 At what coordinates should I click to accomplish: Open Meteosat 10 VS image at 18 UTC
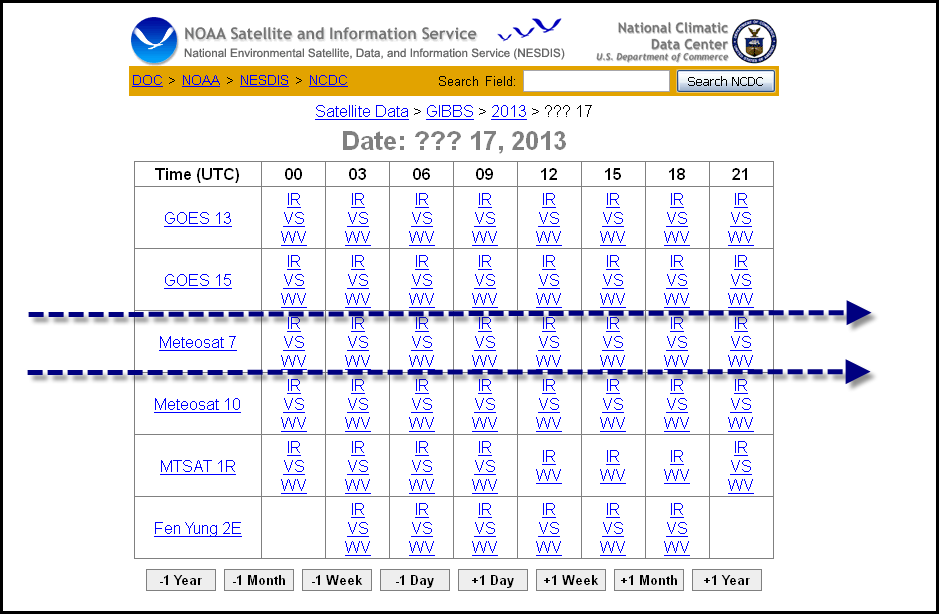tap(677, 404)
